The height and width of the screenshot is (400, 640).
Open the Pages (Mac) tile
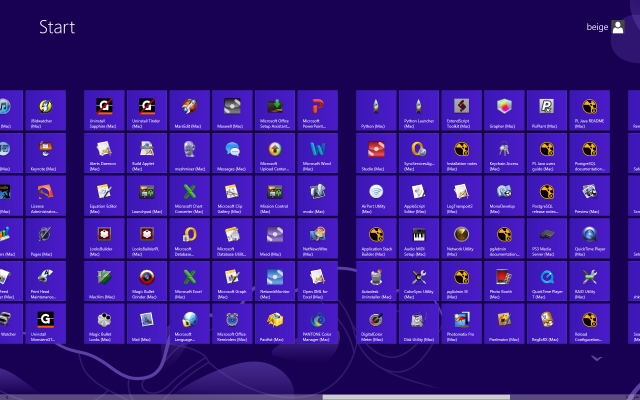pos(45,238)
